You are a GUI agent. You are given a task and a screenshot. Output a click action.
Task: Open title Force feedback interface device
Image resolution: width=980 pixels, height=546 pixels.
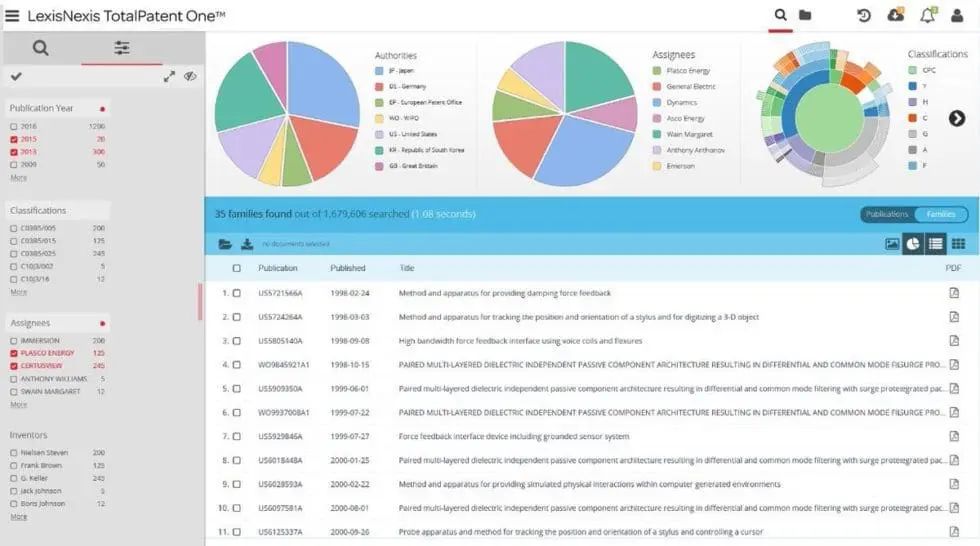click(x=514, y=436)
